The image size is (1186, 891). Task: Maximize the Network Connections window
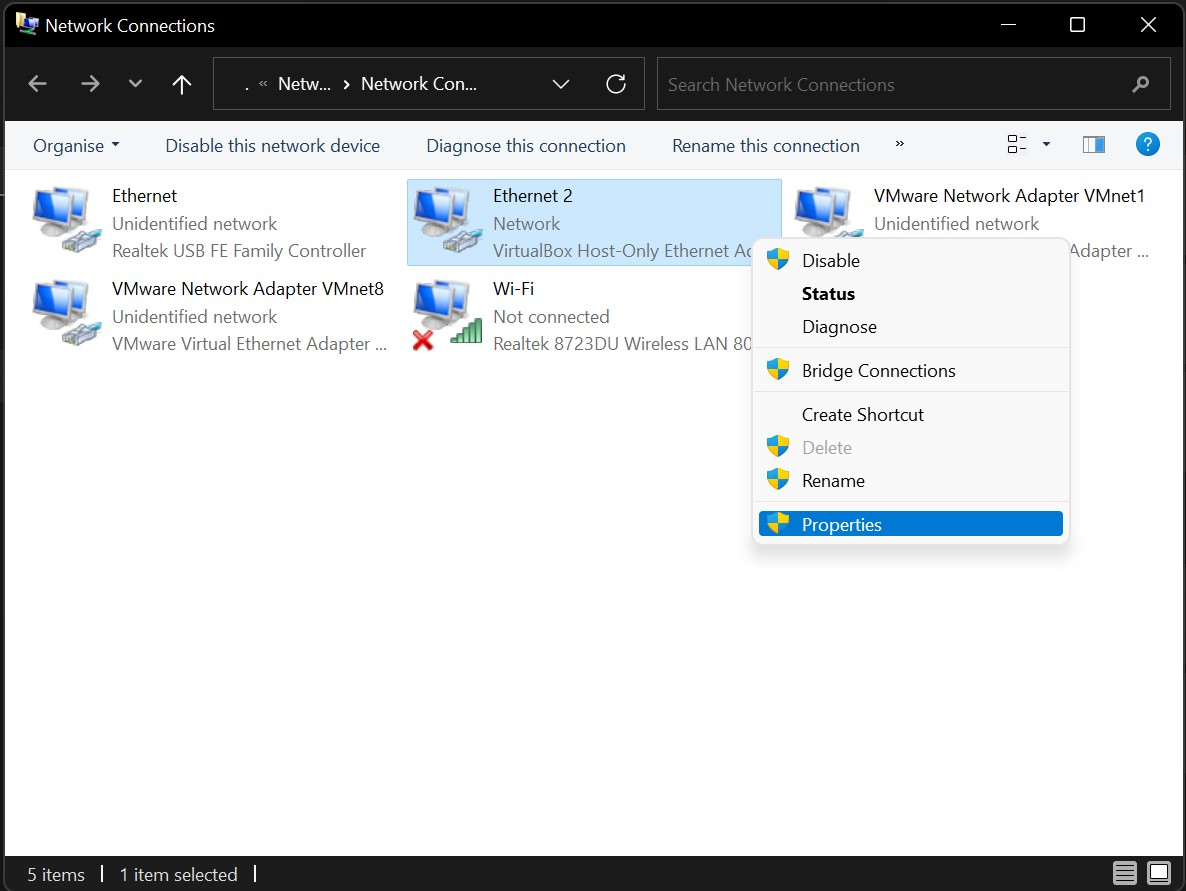[x=1077, y=25]
